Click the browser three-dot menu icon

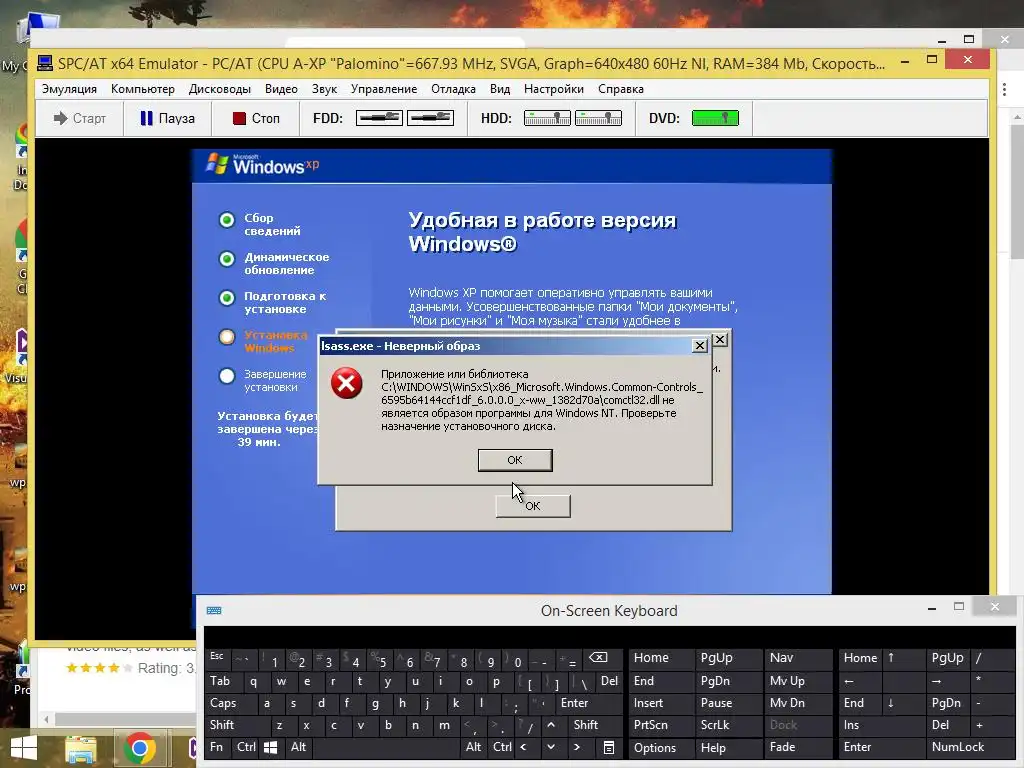pos(1004,89)
